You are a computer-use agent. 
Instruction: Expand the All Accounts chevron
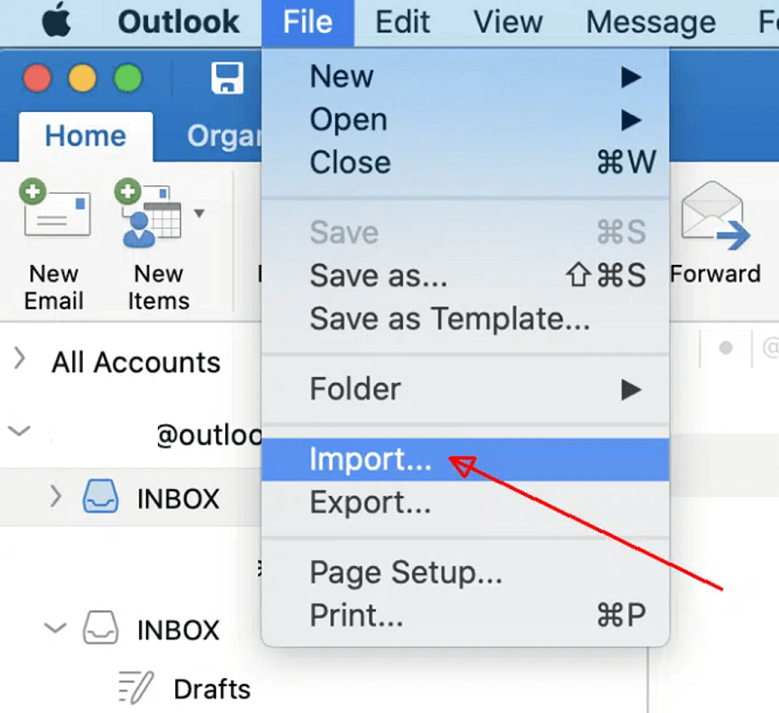[19, 358]
